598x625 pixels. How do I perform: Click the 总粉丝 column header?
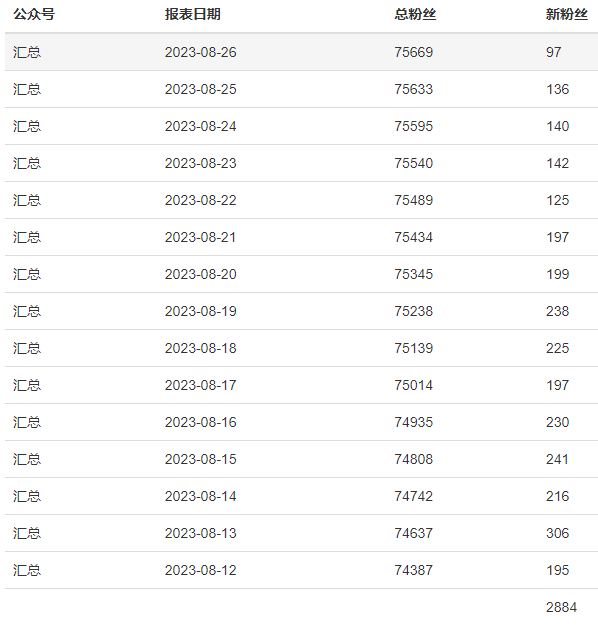coord(415,14)
